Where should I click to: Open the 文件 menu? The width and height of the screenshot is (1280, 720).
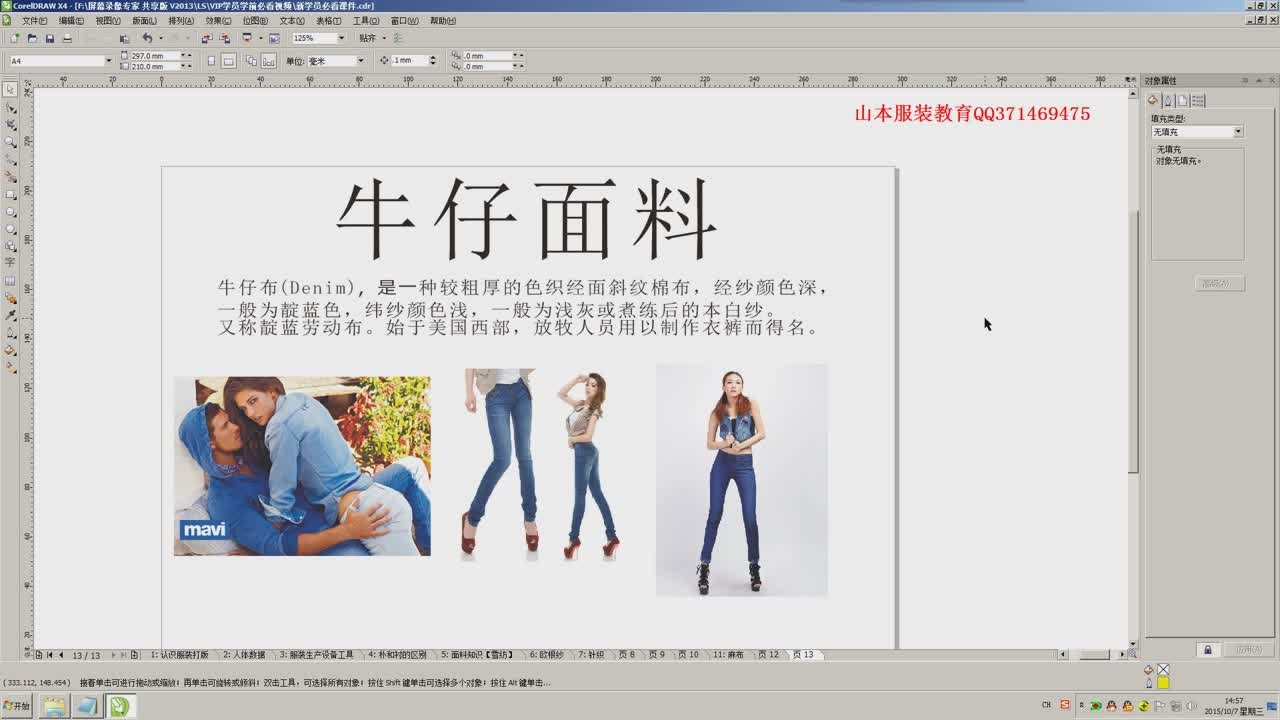tap(34, 20)
